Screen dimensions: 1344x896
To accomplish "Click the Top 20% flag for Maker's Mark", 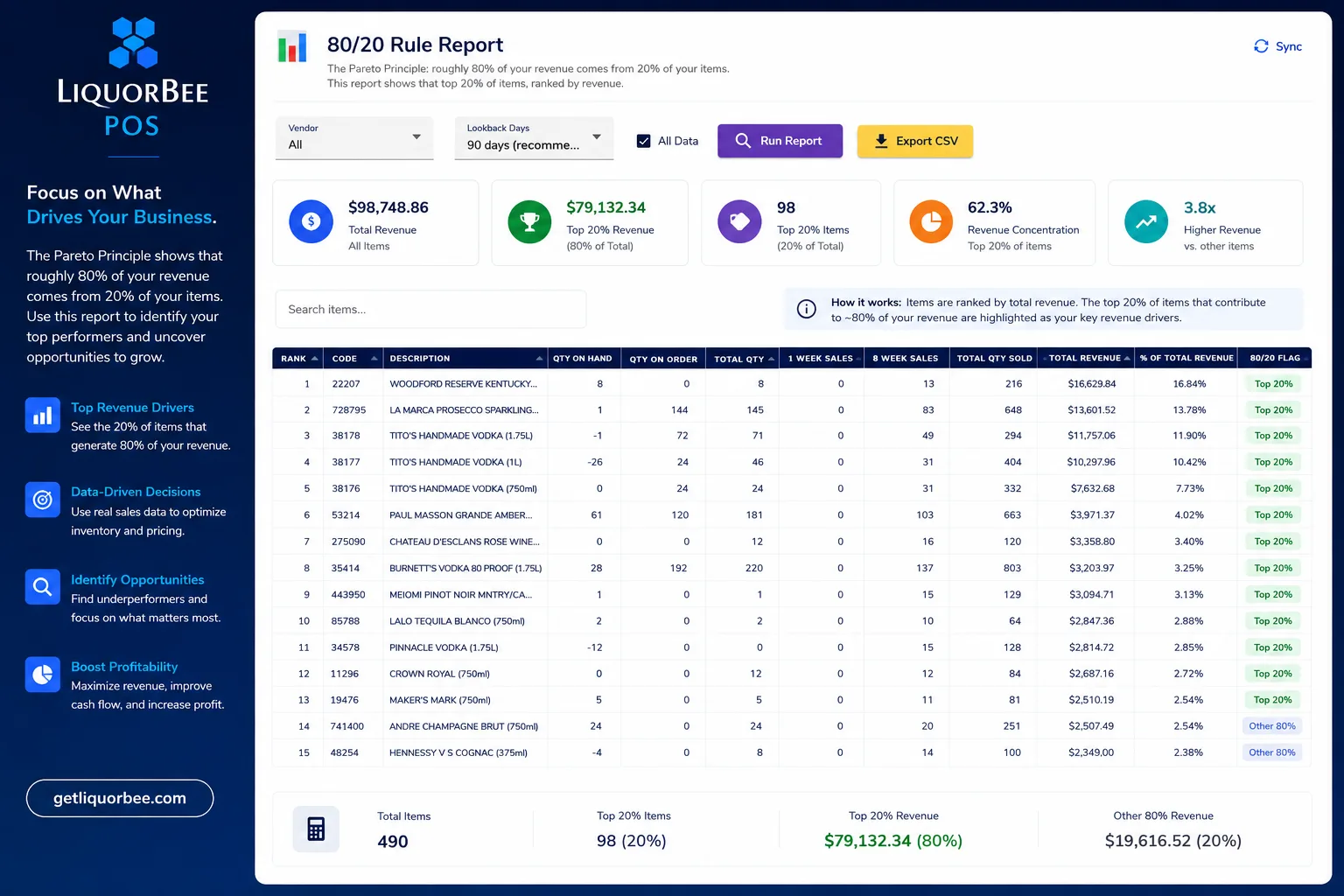I will [x=1273, y=700].
